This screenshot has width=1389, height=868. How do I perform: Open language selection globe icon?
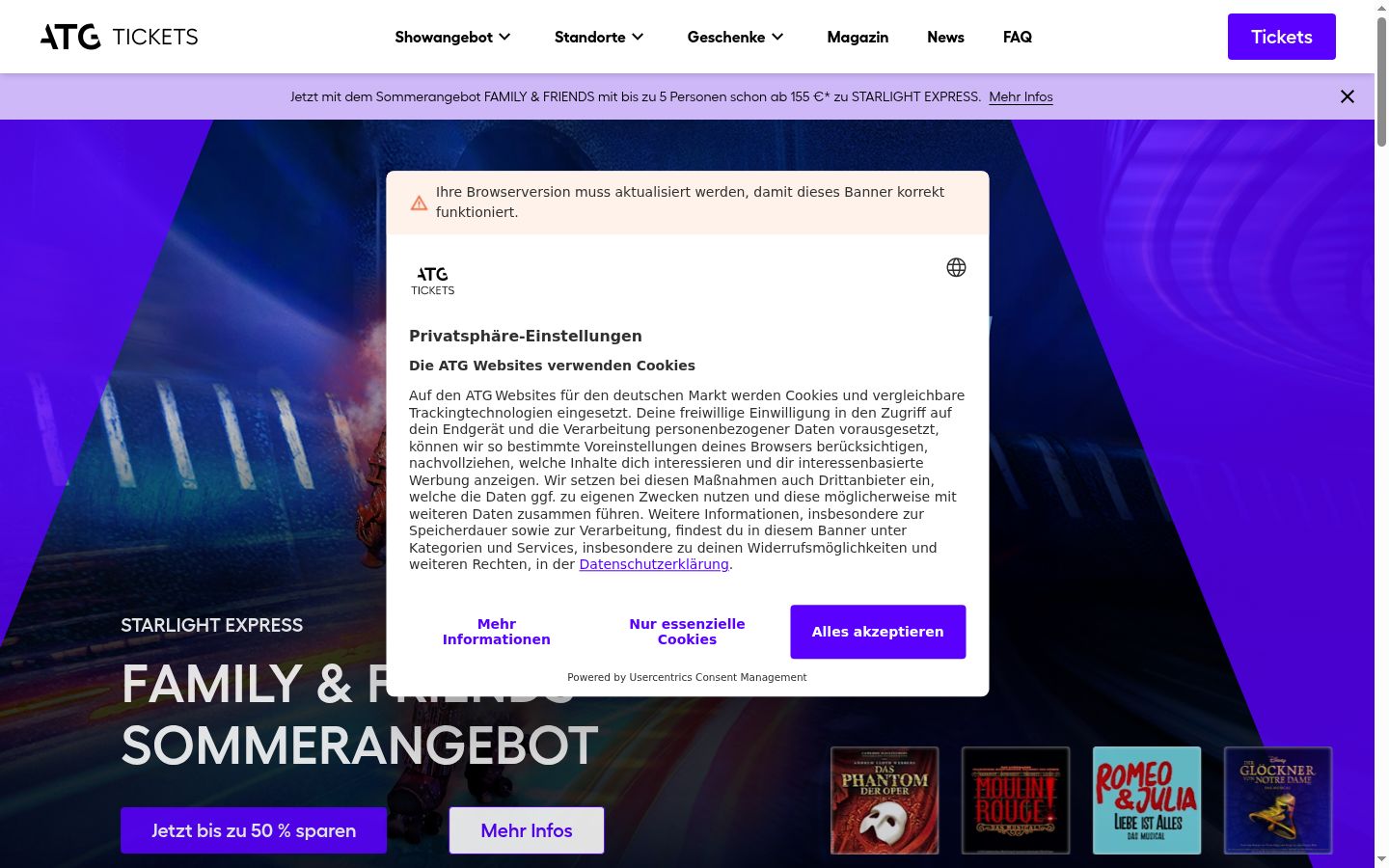pyautogui.click(x=956, y=267)
